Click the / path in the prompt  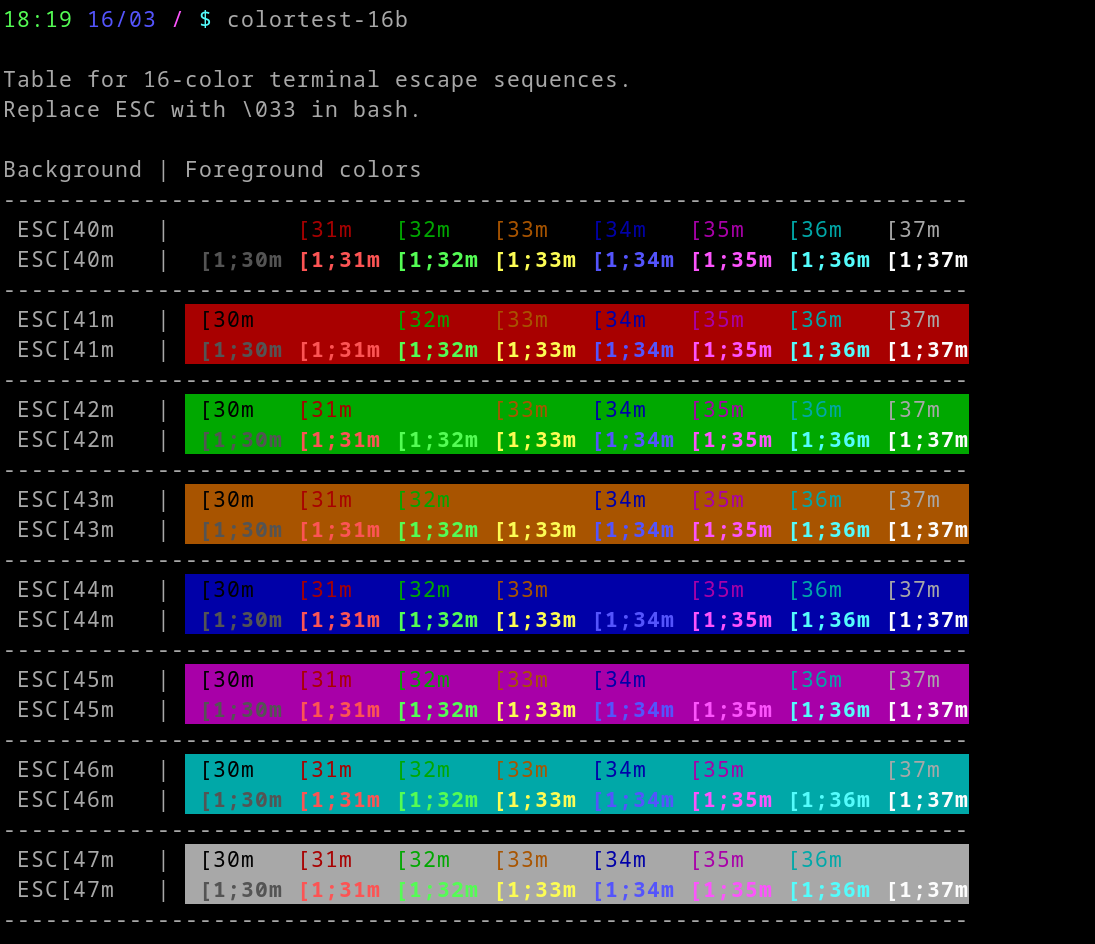(177, 19)
